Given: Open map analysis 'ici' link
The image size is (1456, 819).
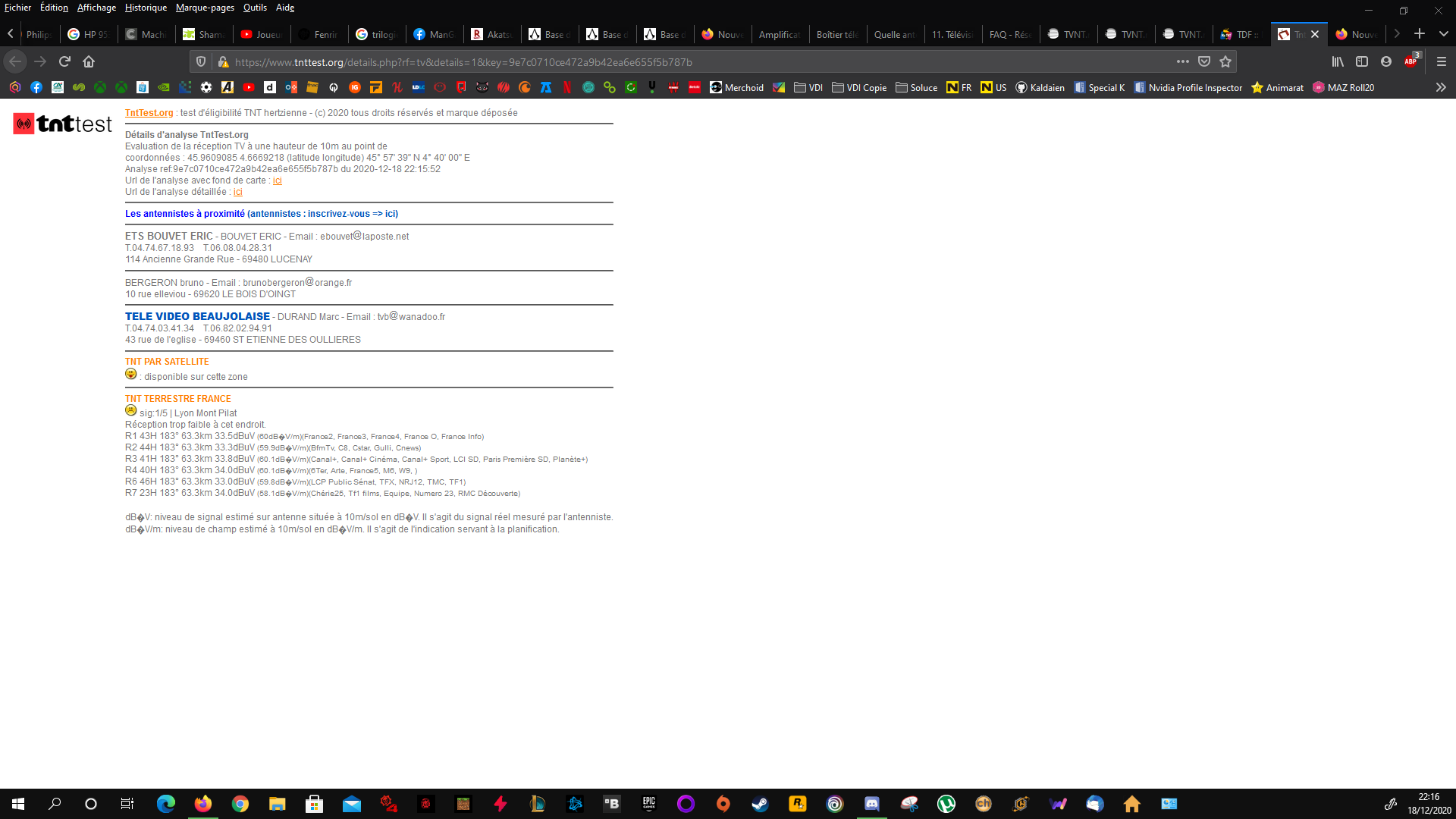Looking at the screenshot, I should point(278,180).
